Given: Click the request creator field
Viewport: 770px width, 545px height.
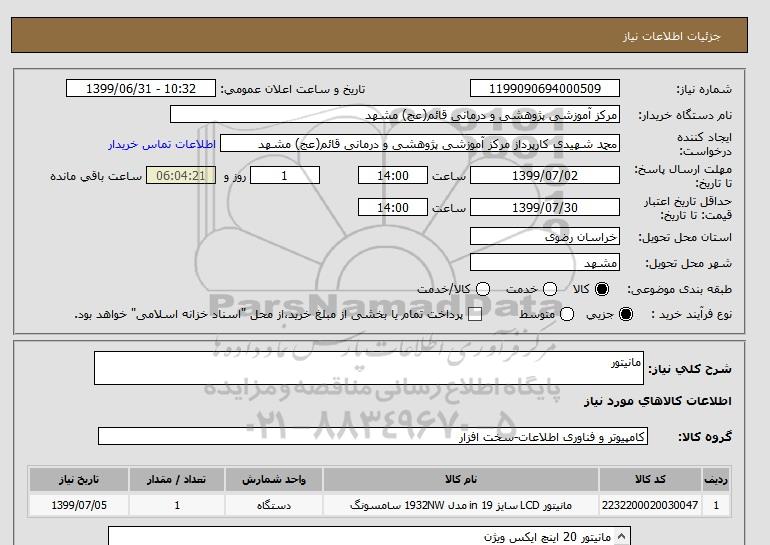Looking at the screenshot, I should (420, 143).
